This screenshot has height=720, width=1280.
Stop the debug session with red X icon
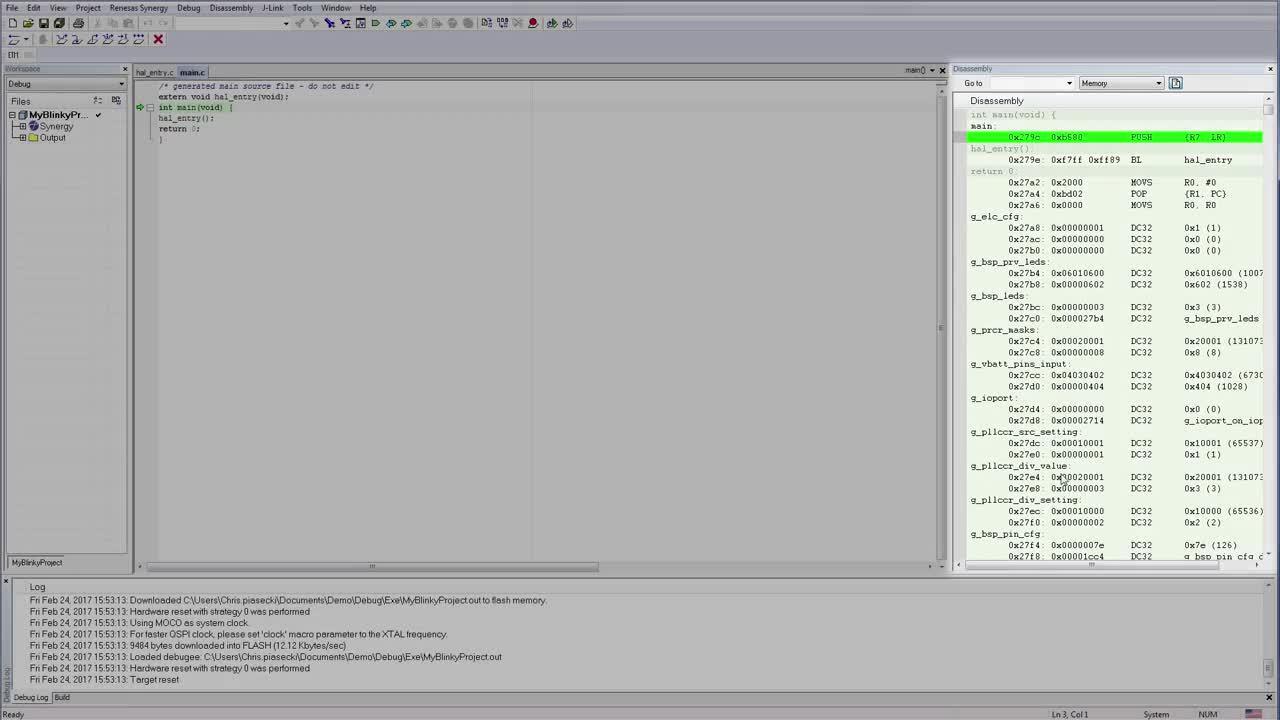158,39
